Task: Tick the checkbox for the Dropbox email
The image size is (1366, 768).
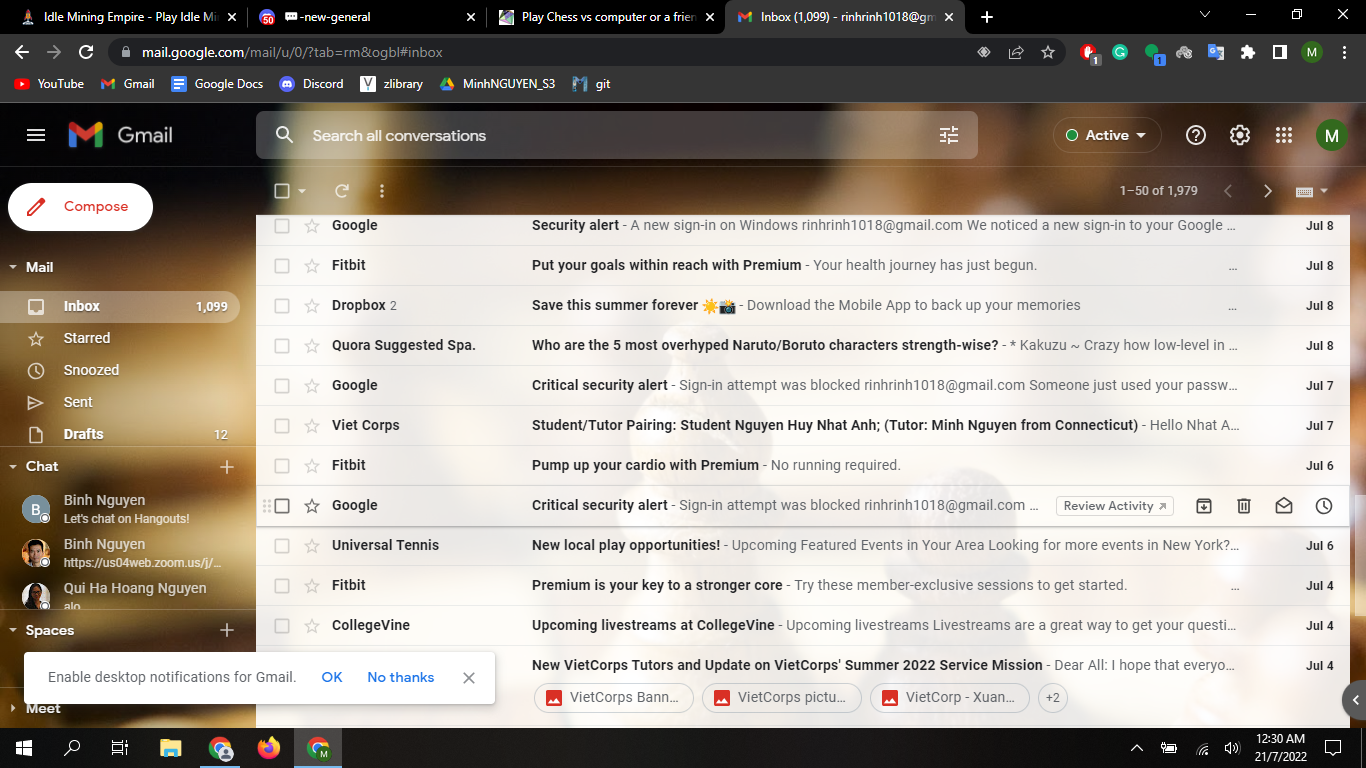Action: 282,306
